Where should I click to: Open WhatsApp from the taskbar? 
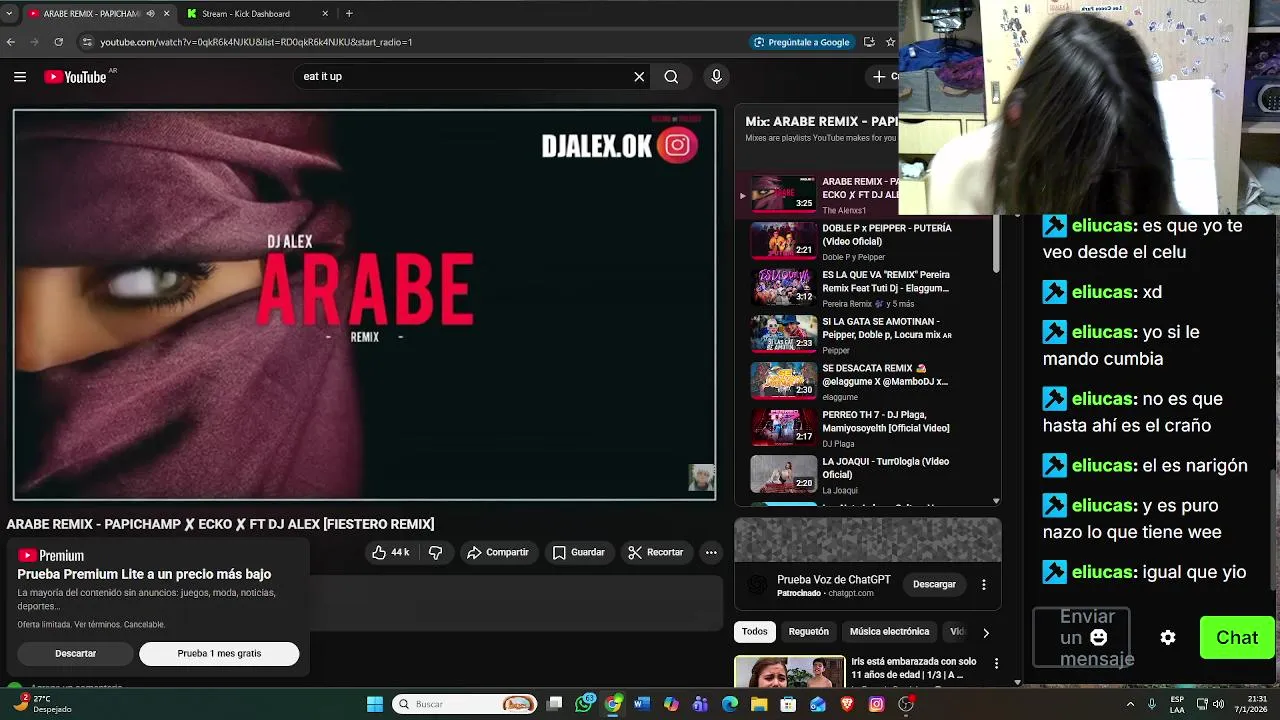[585, 704]
